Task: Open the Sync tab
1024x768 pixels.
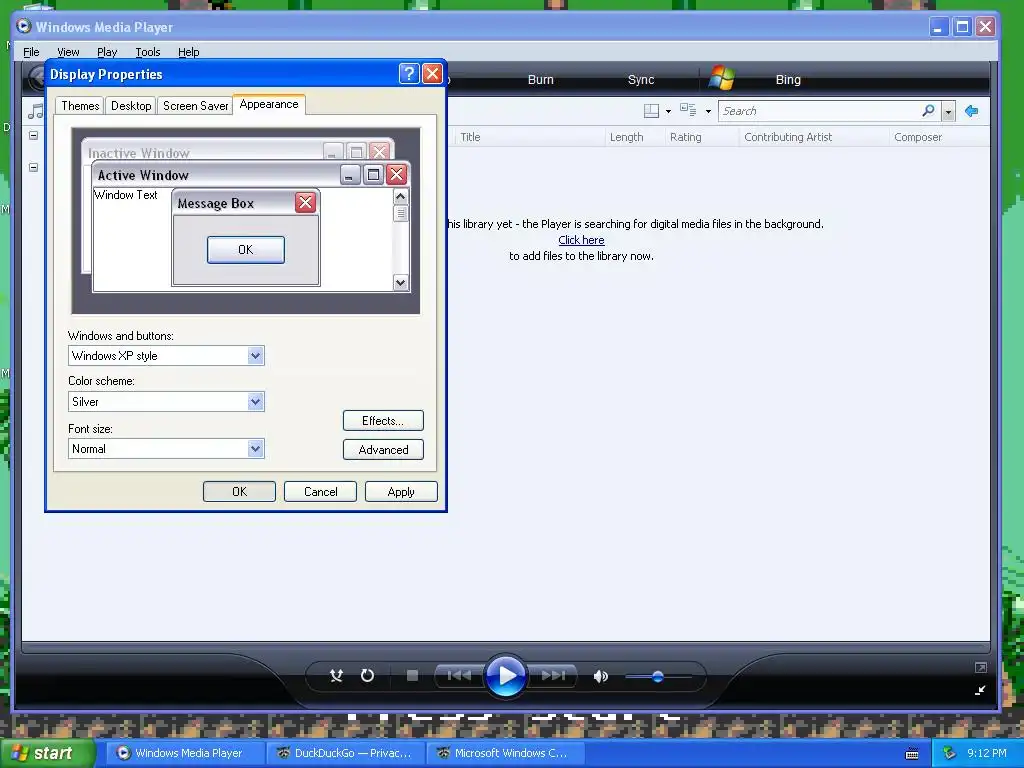Action: 641,80
